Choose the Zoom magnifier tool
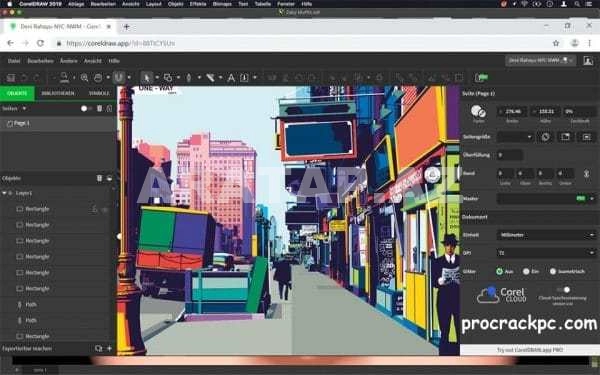This screenshot has height=375, width=600. tap(84, 78)
